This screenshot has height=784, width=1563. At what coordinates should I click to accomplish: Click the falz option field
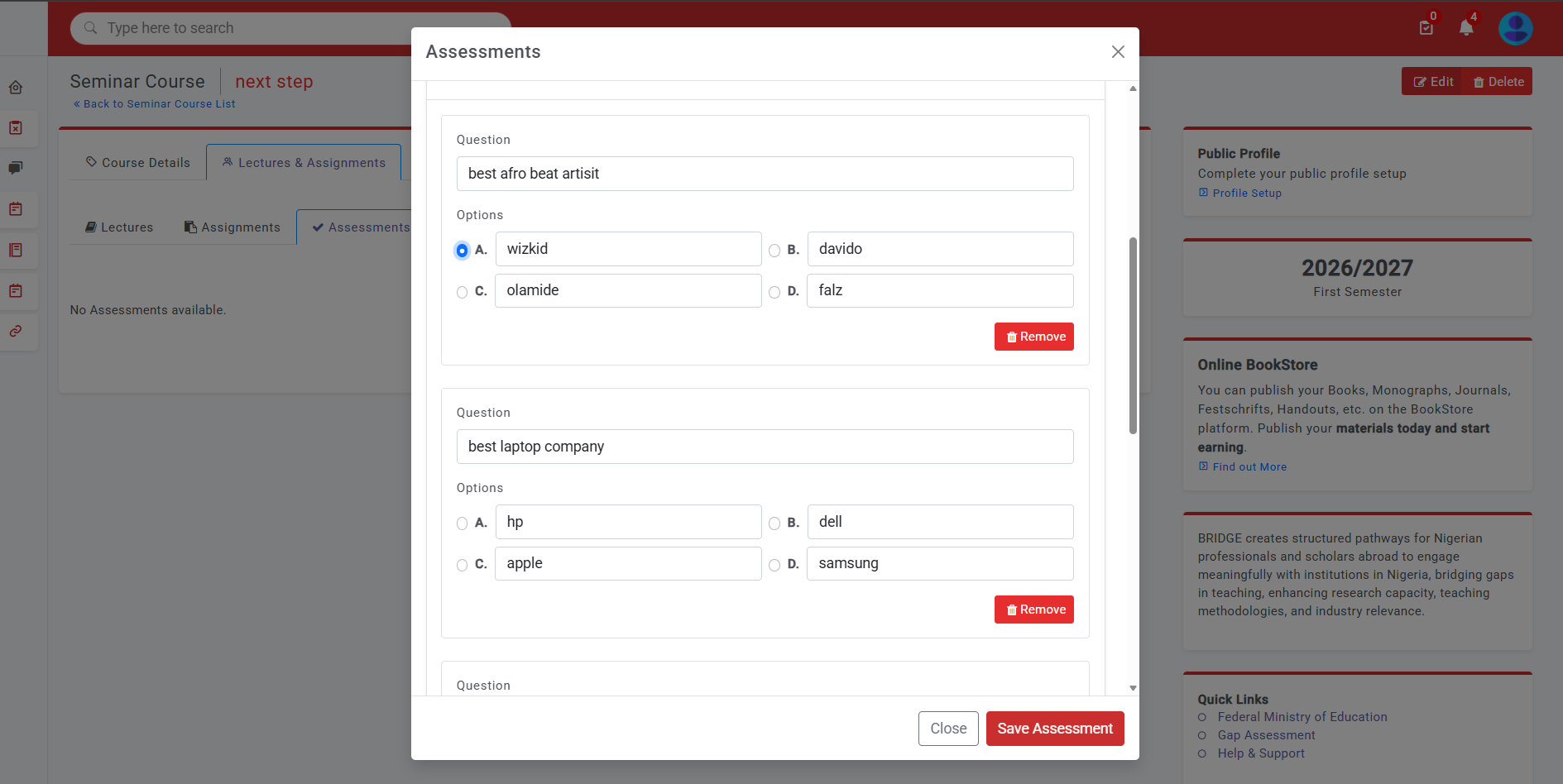click(941, 290)
